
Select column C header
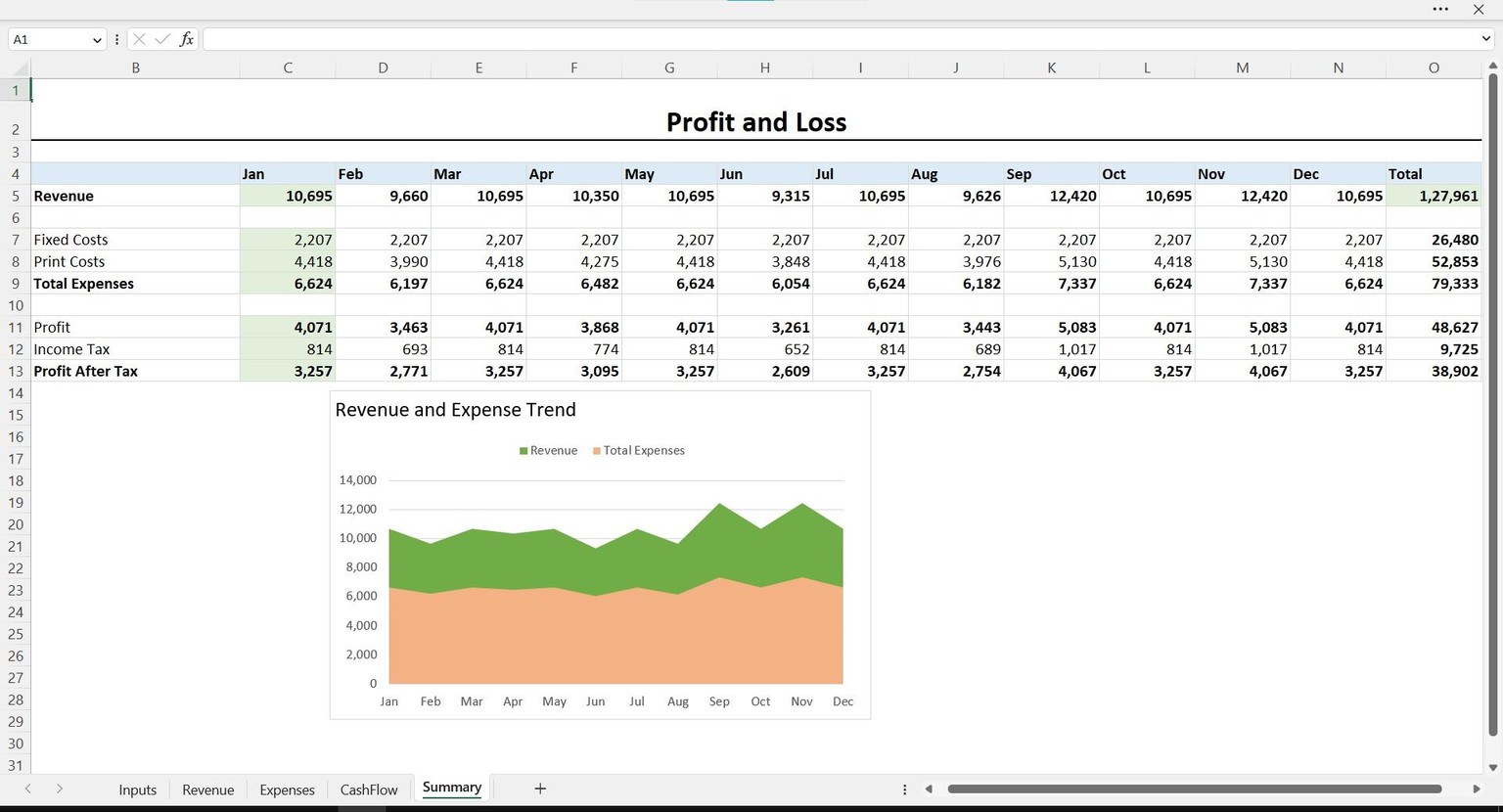[288, 68]
